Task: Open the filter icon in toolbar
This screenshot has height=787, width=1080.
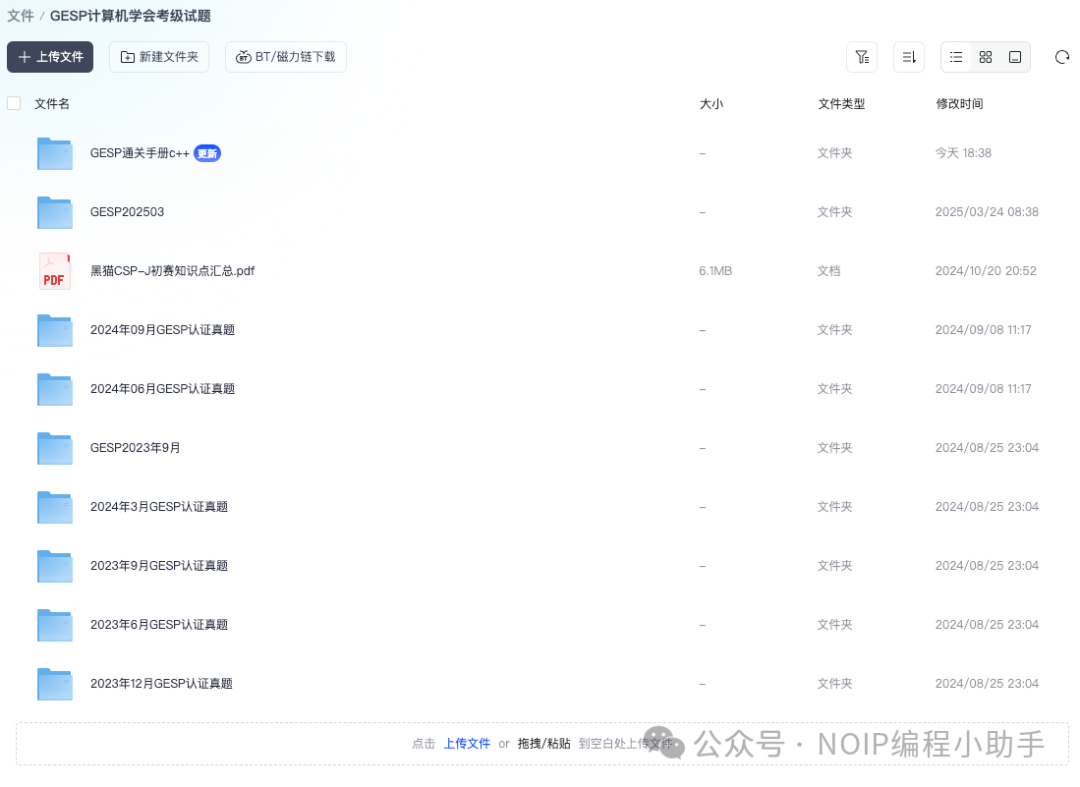Action: coord(862,57)
